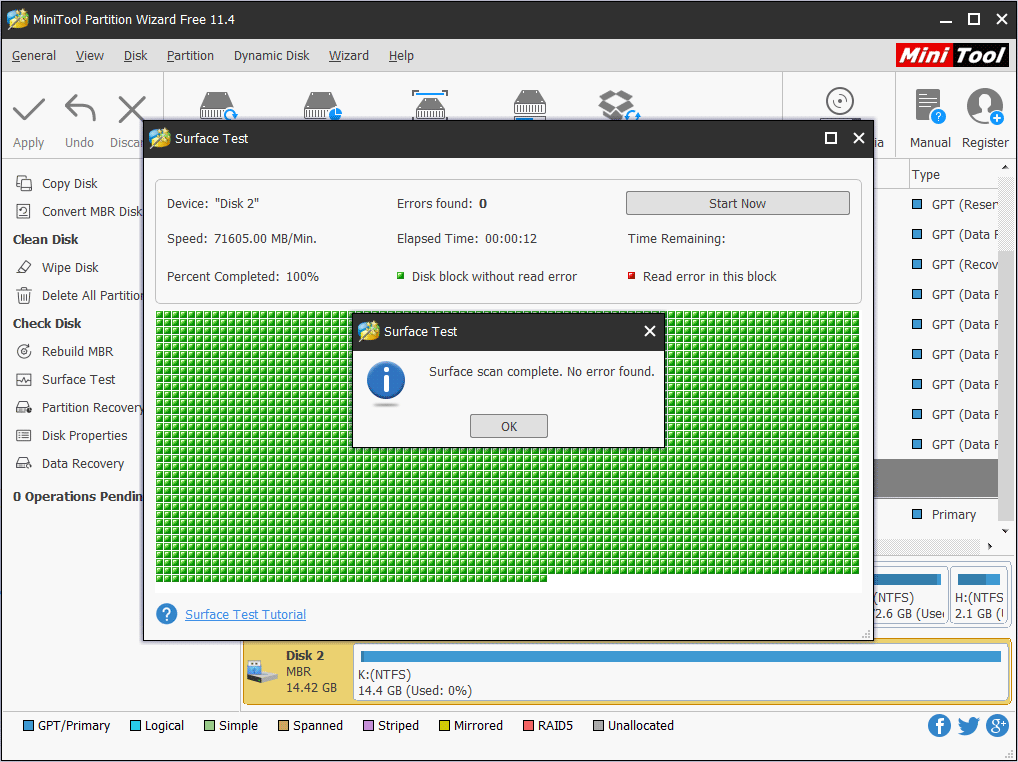This screenshot has height=762, width=1018.
Task: Open the Wizard menu
Action: 348,56
